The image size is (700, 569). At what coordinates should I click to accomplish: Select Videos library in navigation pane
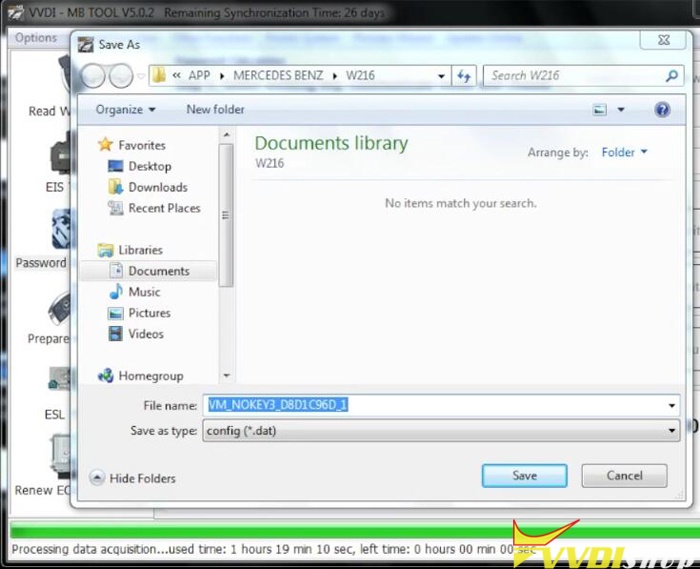click(146, 334)
